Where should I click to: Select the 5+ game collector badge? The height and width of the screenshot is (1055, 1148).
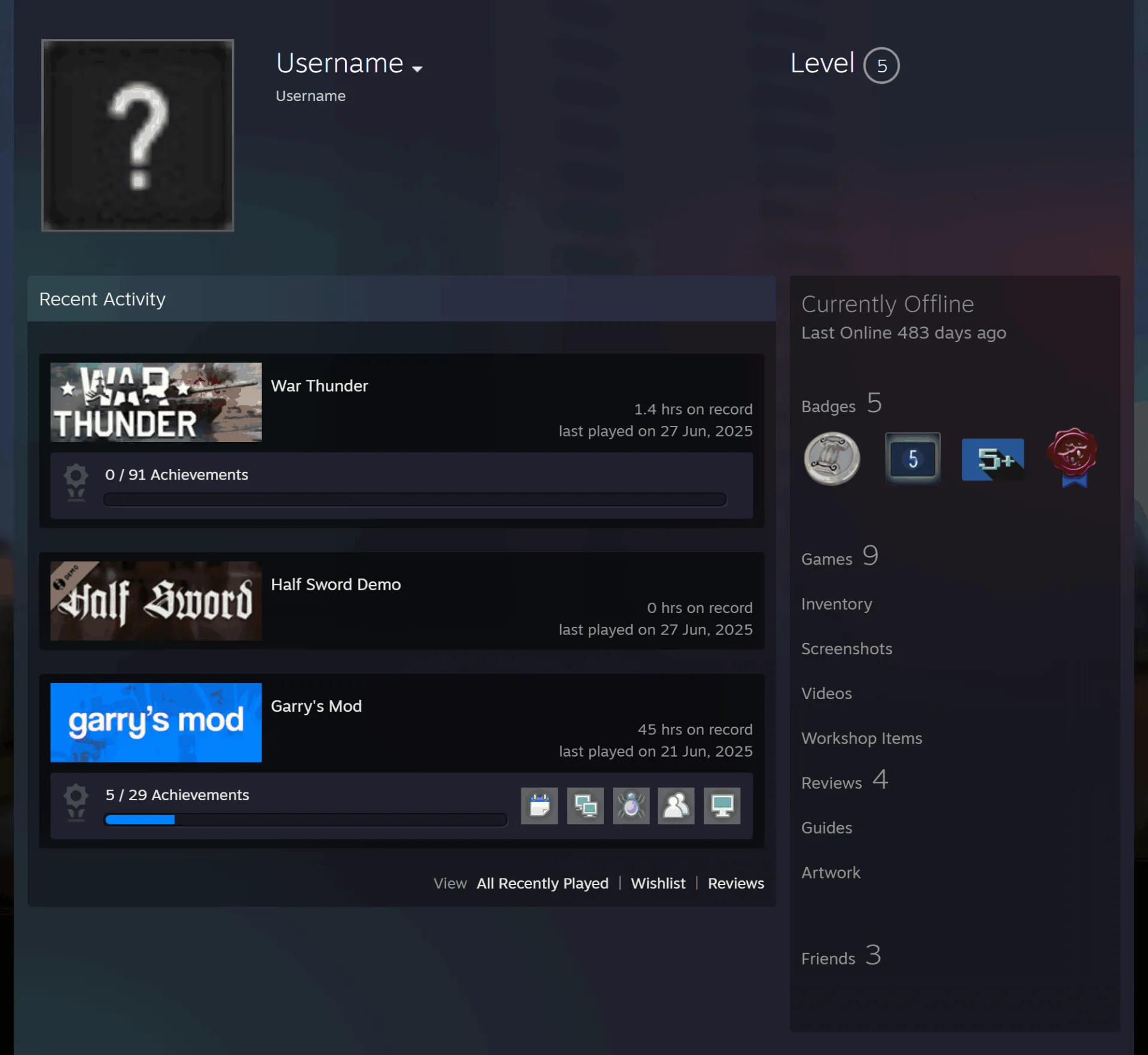[x=993, y=459]
